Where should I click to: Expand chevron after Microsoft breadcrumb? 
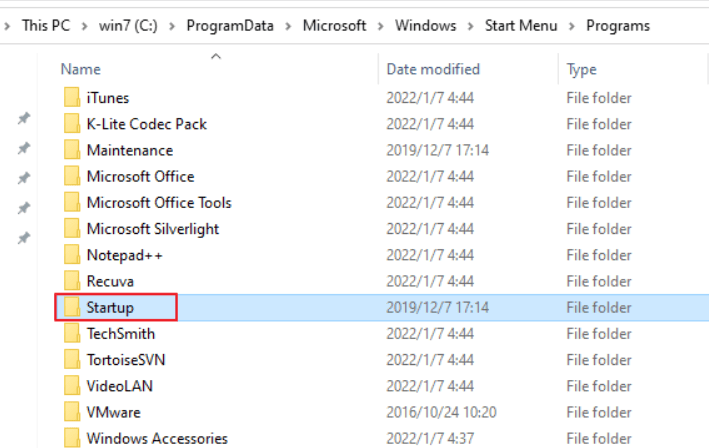[x=381, y=26]
